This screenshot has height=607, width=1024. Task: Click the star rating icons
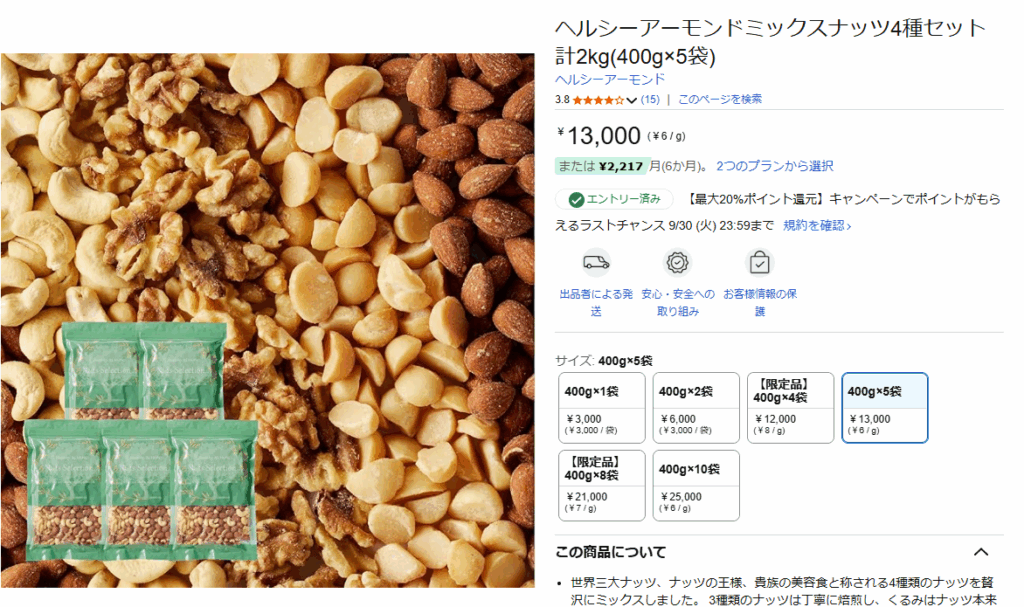598,100
